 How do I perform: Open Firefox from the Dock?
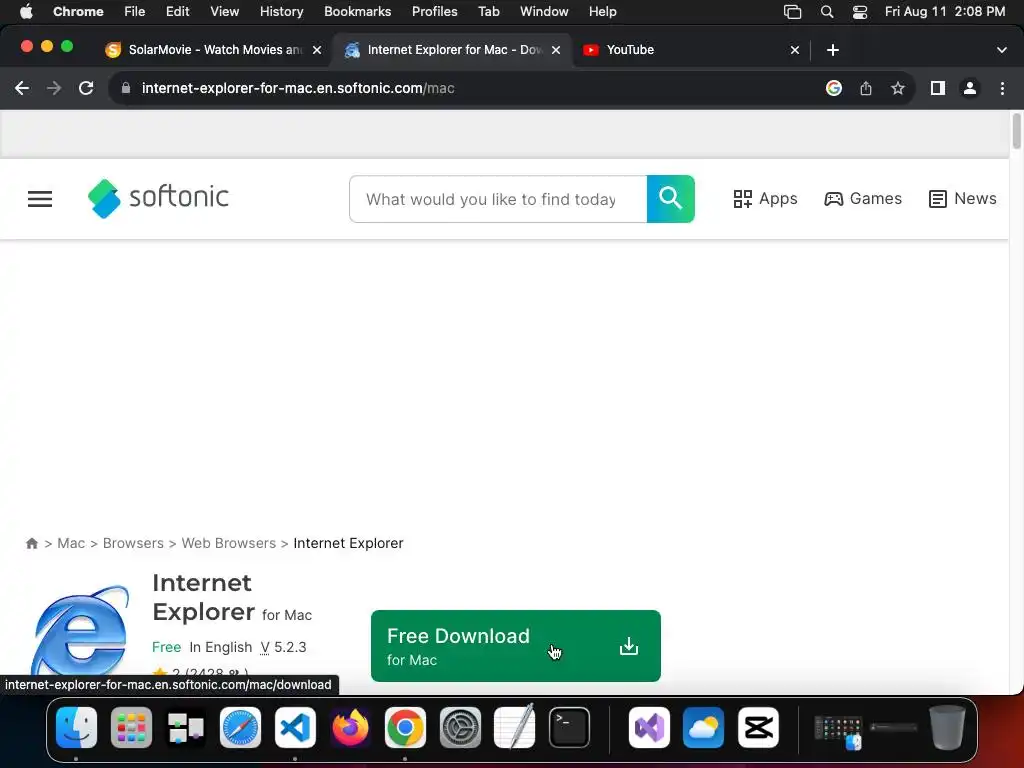350,727
